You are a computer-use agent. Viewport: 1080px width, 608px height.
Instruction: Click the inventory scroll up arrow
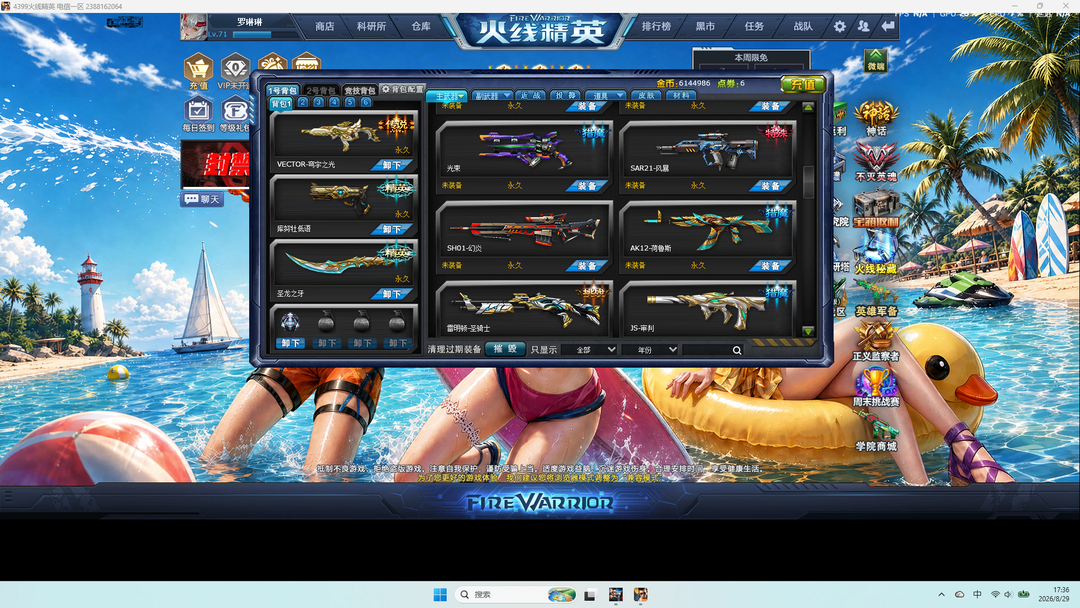808,107
